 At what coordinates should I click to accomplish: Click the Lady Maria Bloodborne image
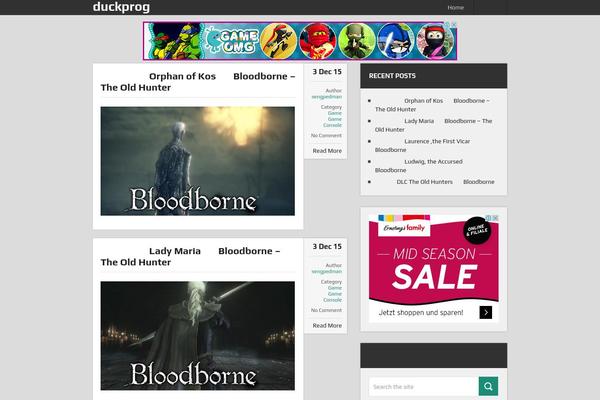(x=197, y=336)
